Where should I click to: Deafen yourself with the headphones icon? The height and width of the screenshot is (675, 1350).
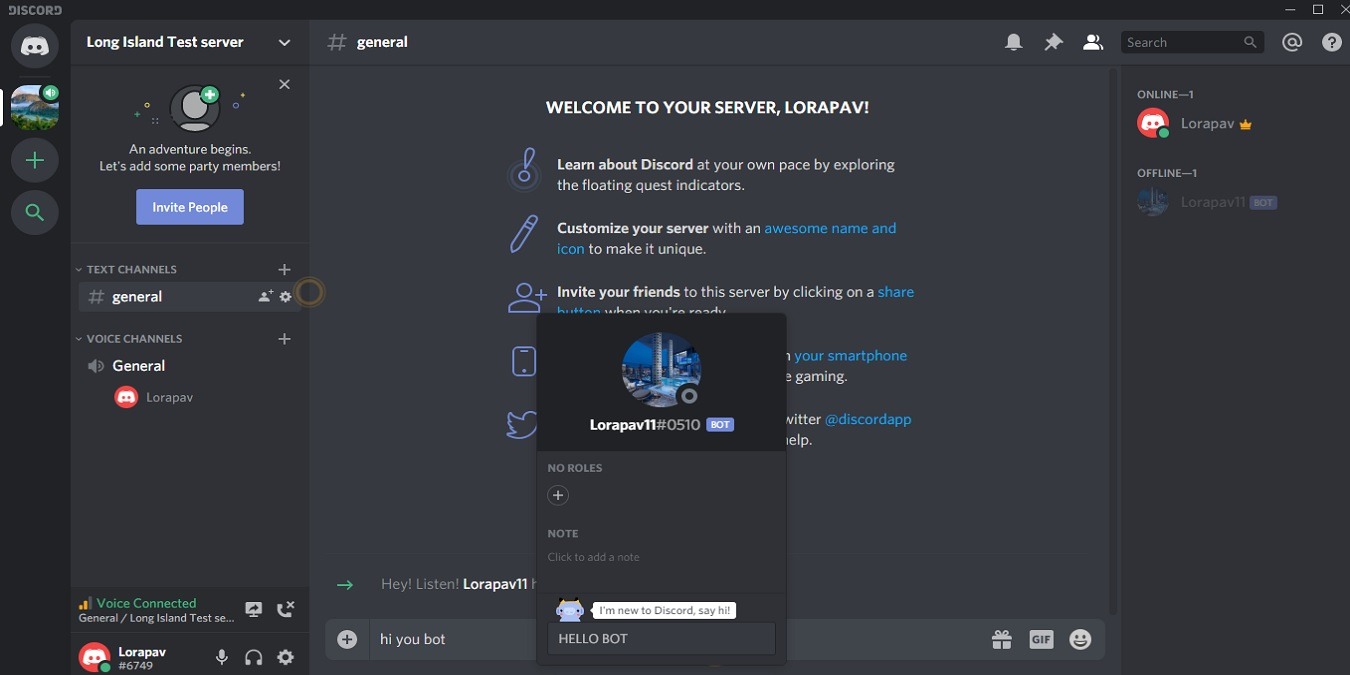pyautogui.click(x=253, y=657)
